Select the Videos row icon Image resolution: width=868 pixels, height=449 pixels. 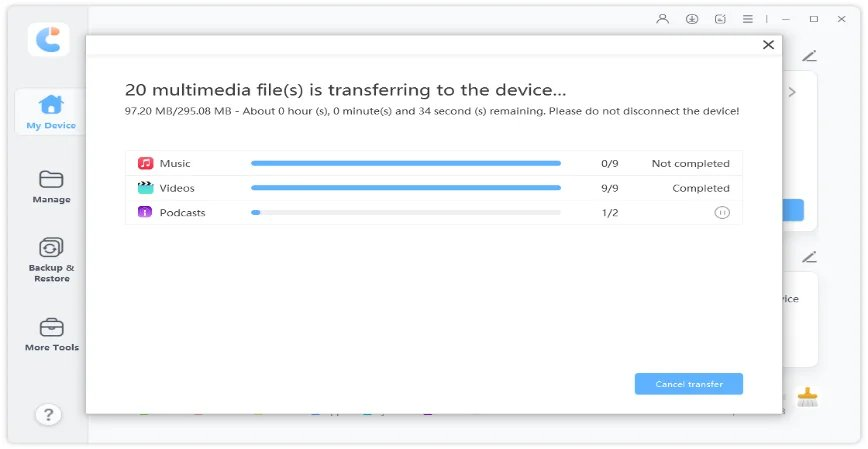(x=145, y=188)
